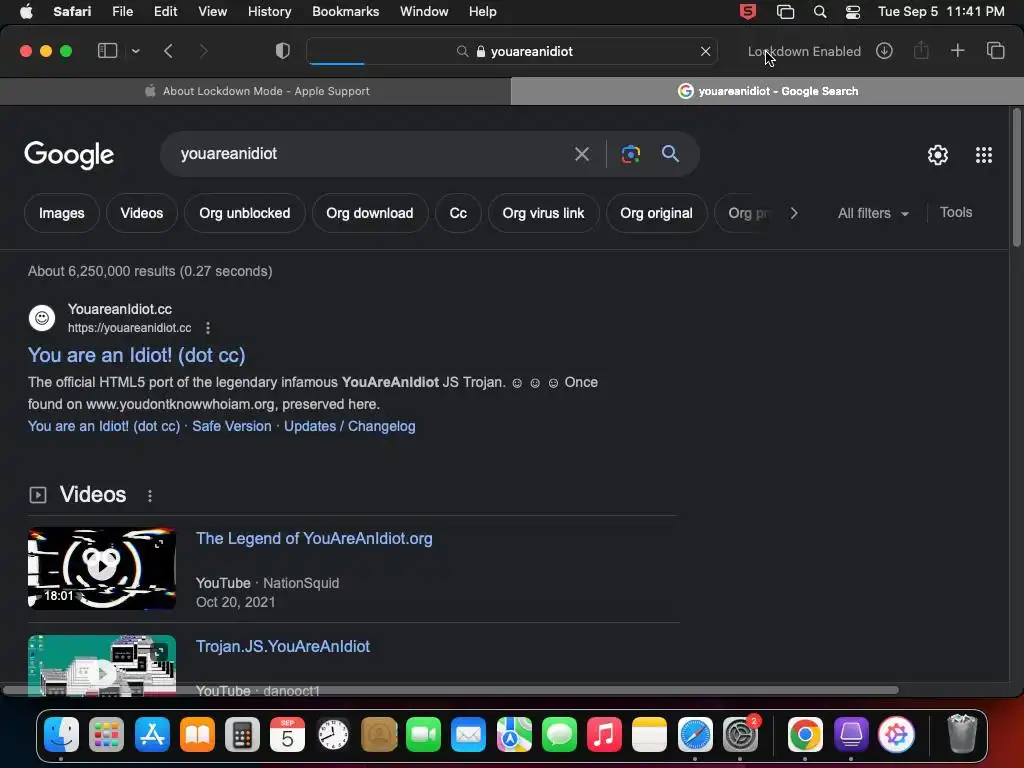Image resolution: width=1024 pixels, height=768 pixels.
Task: Open the three-dot menu next to youareanidiot.cc URL
Action: (x=208, y=328)
